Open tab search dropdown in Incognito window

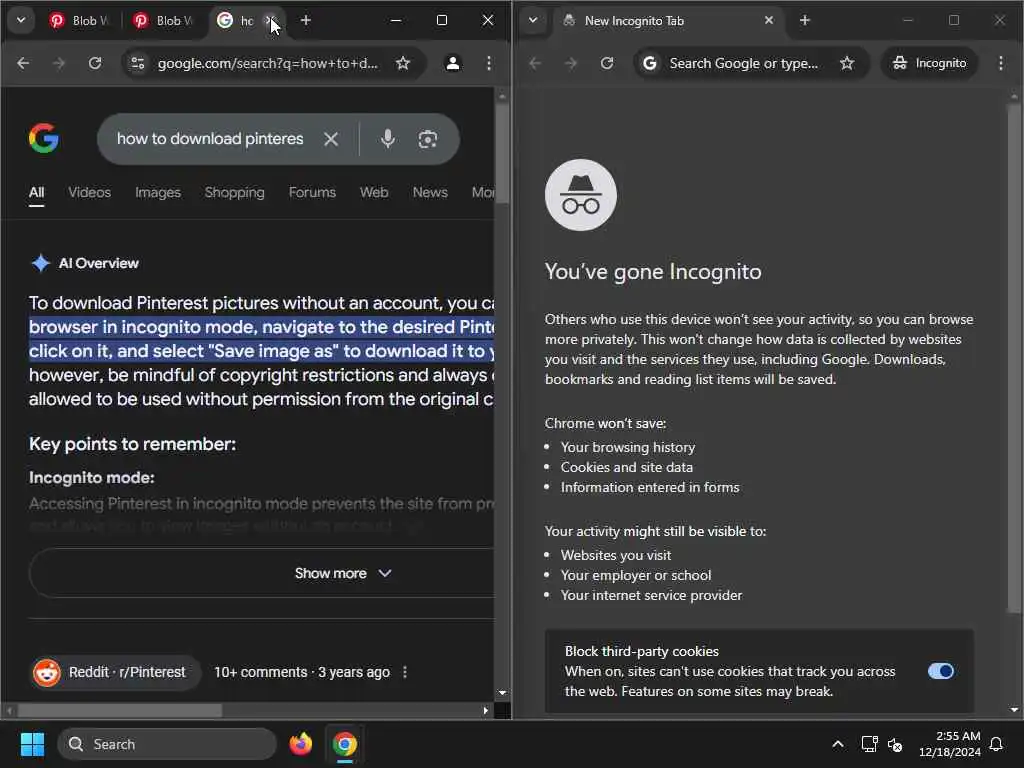533,20
